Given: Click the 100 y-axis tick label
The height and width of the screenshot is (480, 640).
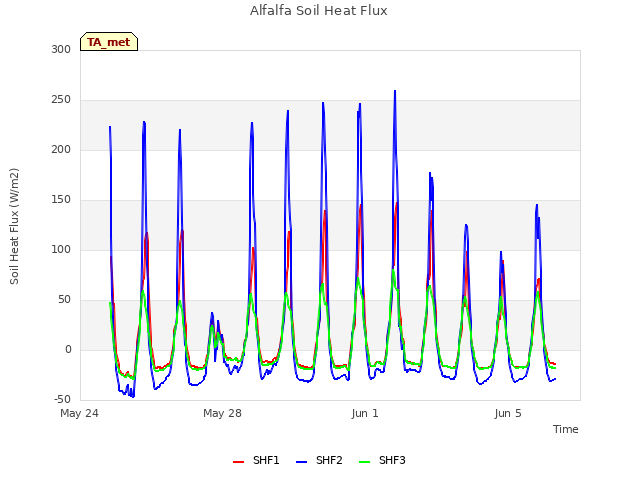Looking at the screenshot, I should pos(61,249).
